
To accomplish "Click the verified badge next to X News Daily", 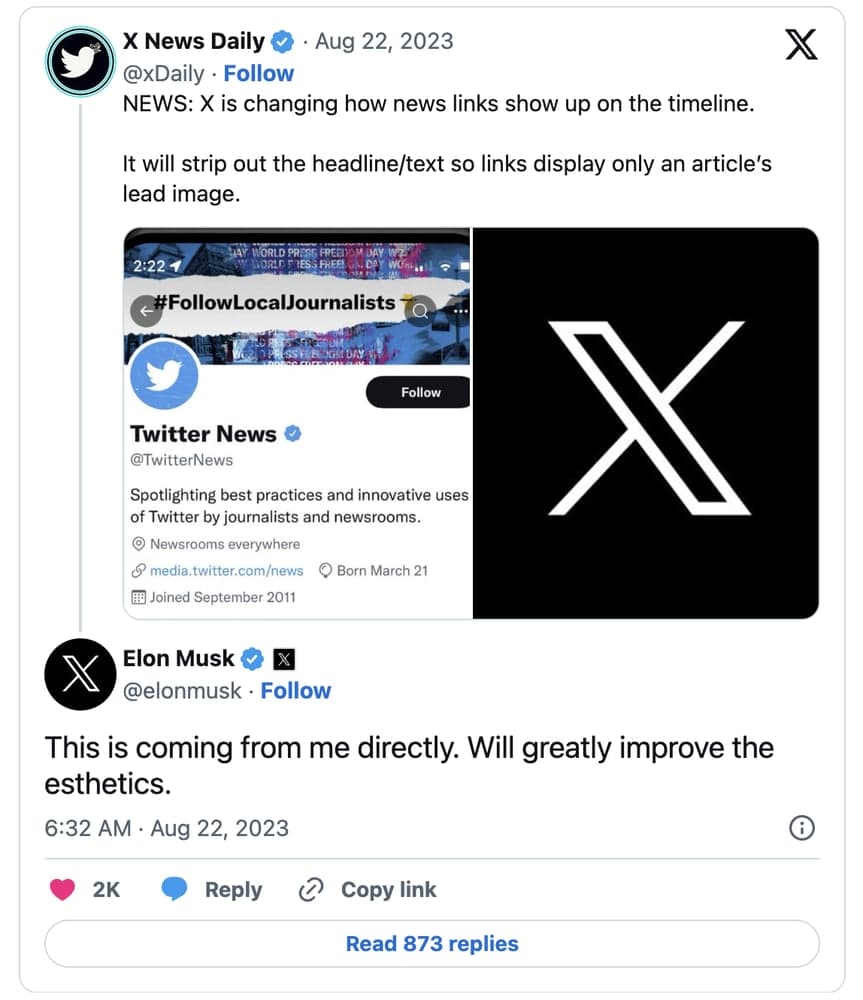I will [281, 41].
